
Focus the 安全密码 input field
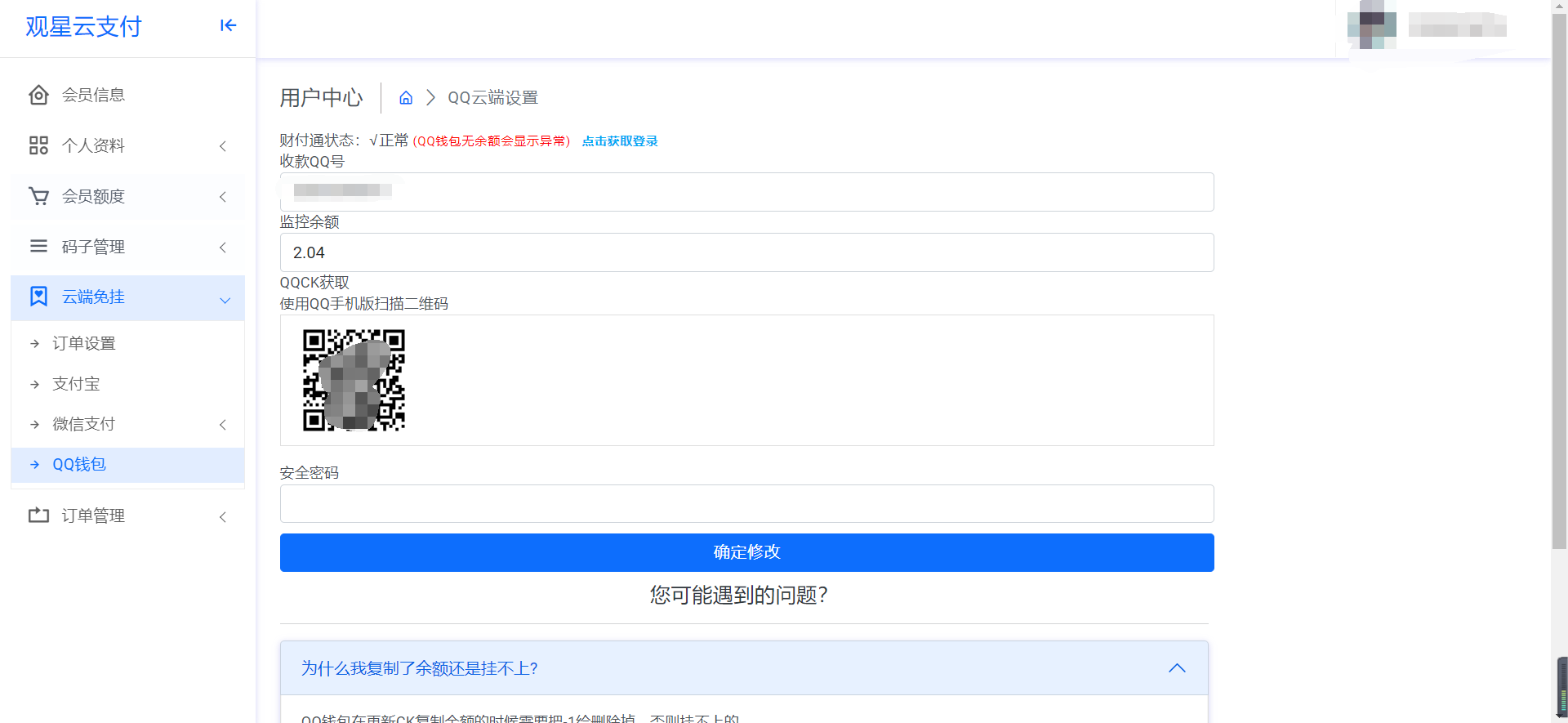click(746, 503)
